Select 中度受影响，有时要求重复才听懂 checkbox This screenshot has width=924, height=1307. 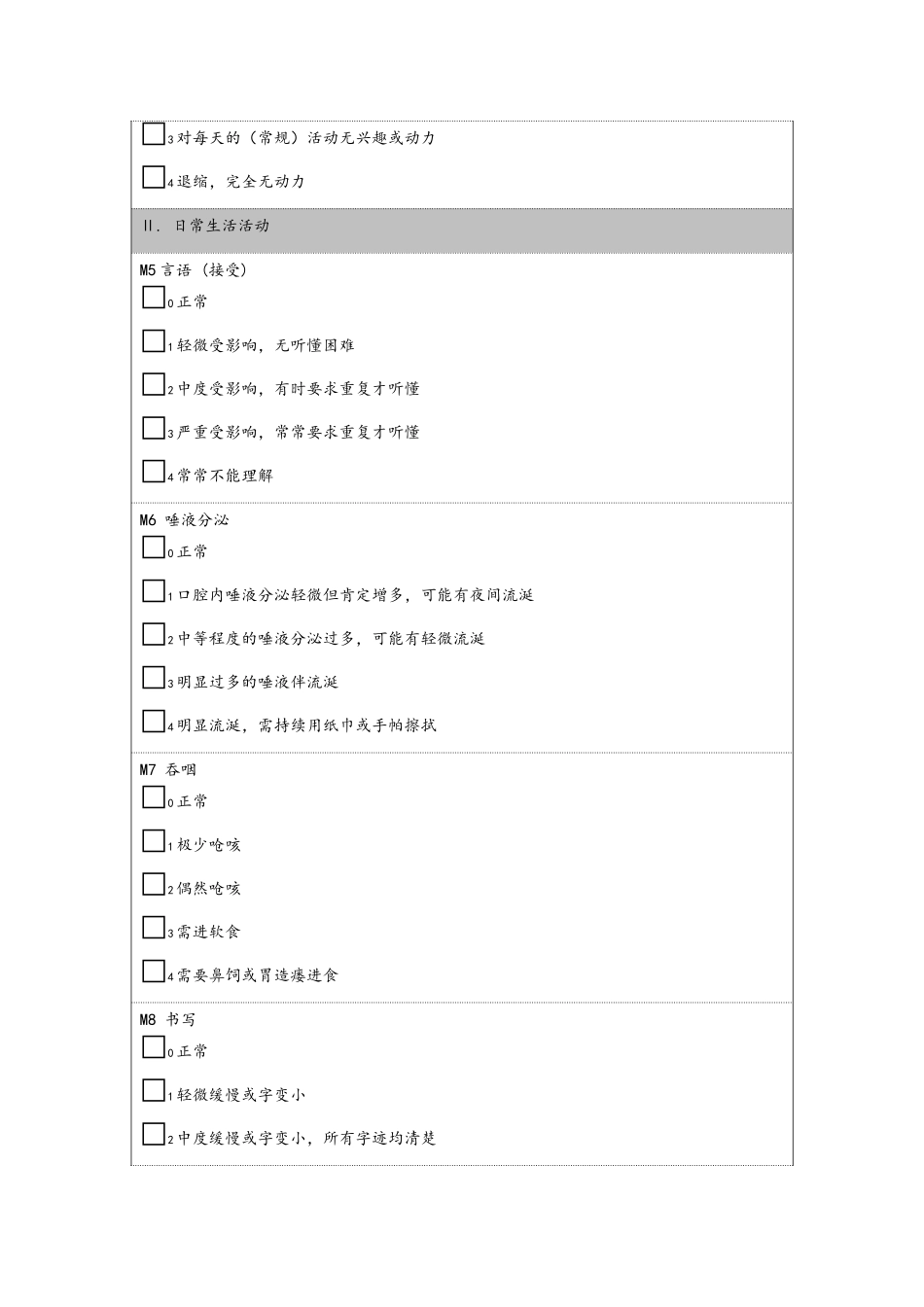(x=153, y=385)
